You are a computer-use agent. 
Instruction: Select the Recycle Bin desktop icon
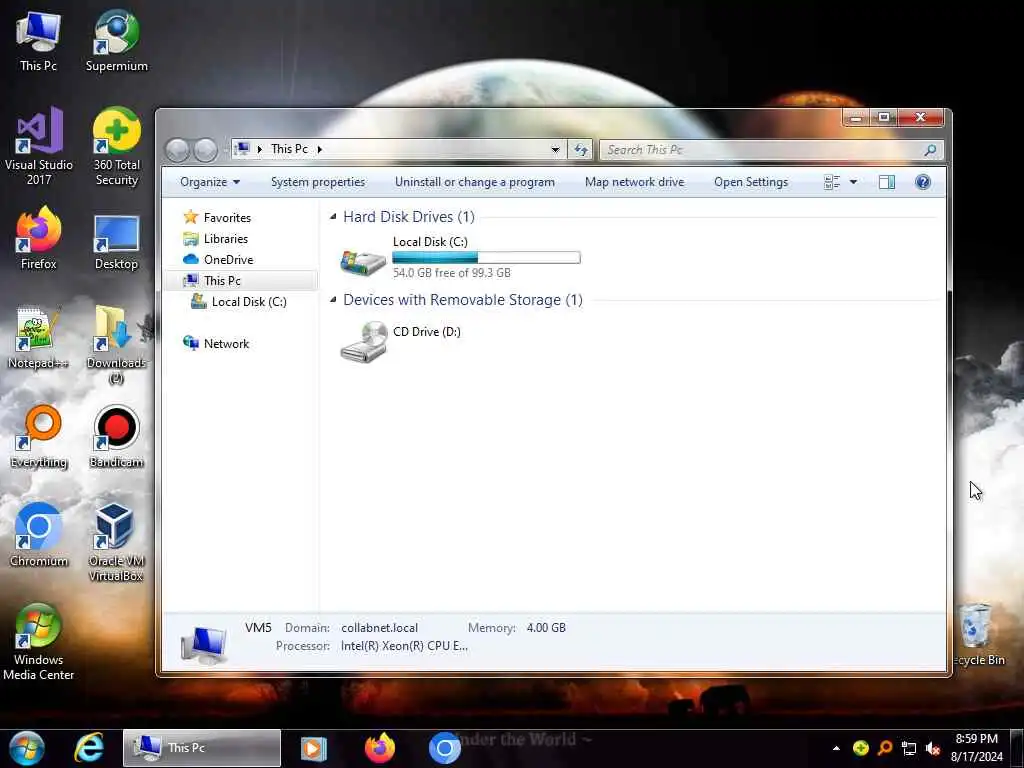tap(978, 635)
